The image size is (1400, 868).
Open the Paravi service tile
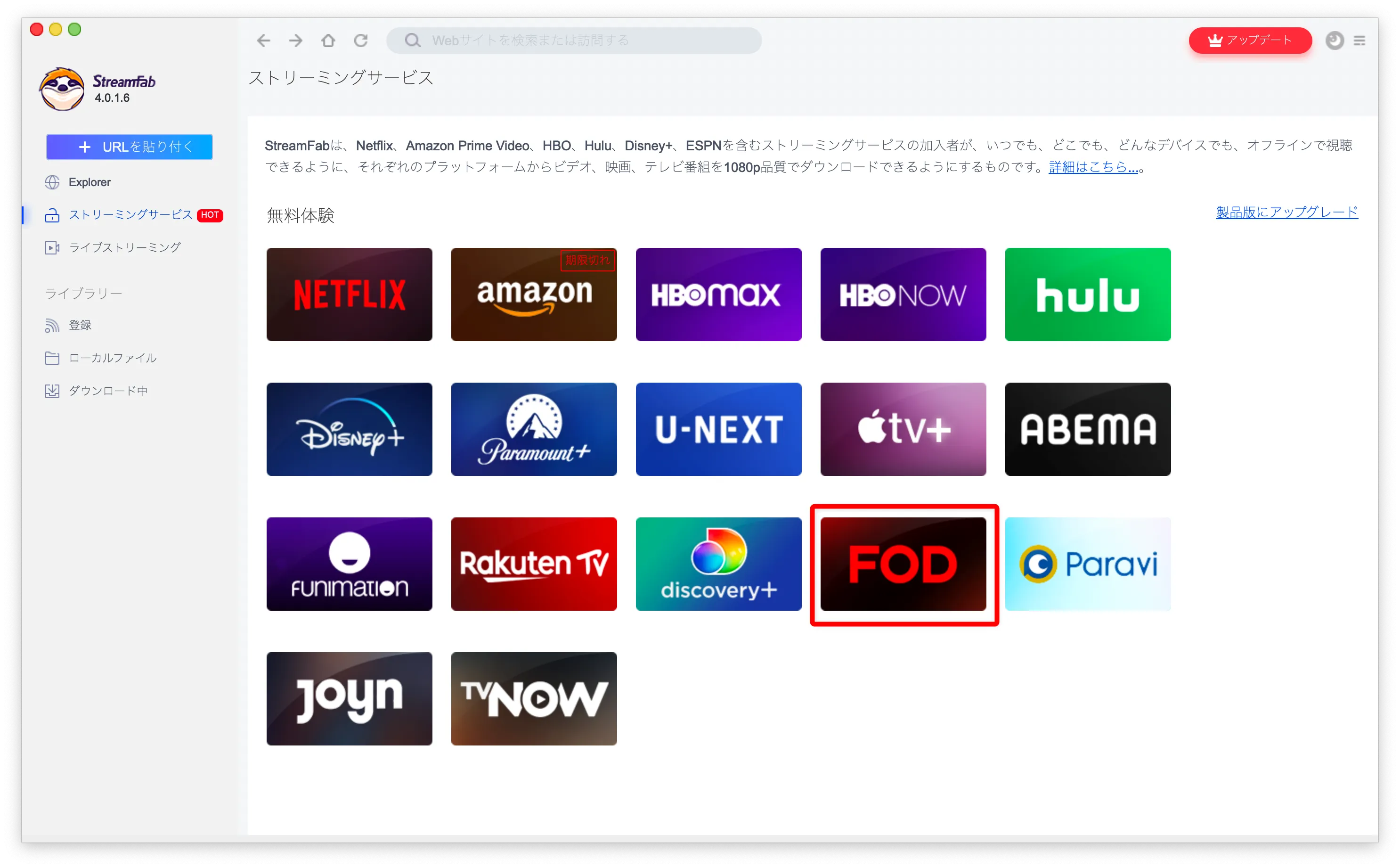tap(1088, 564)
